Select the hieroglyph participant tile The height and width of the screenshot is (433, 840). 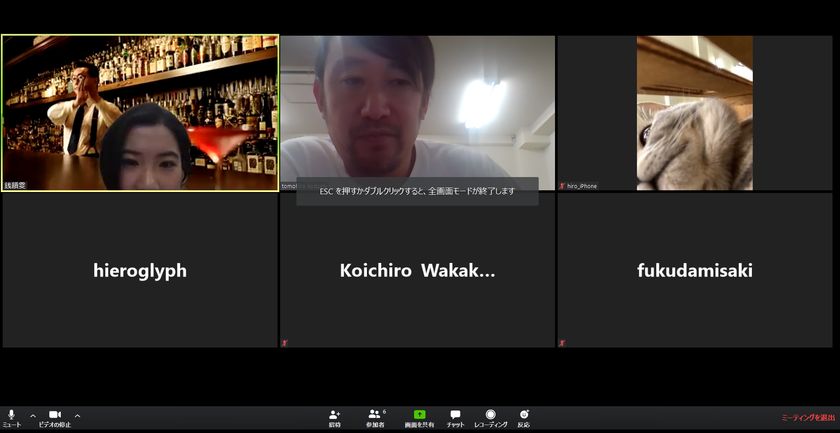pyautogui.click(x=140, y=270)
